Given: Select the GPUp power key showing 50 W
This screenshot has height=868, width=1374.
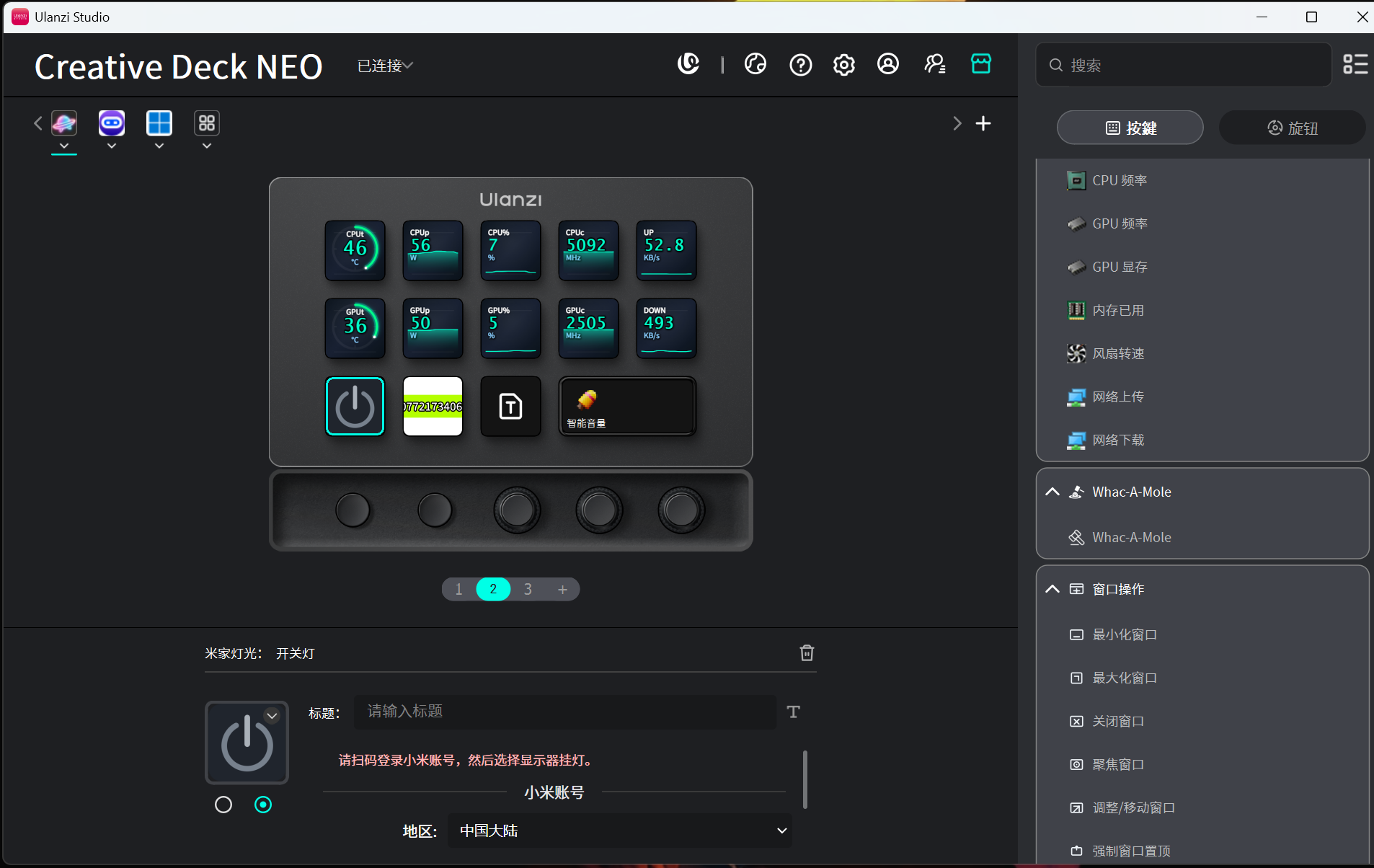Looking at the screenshot, I should point(433,328).
